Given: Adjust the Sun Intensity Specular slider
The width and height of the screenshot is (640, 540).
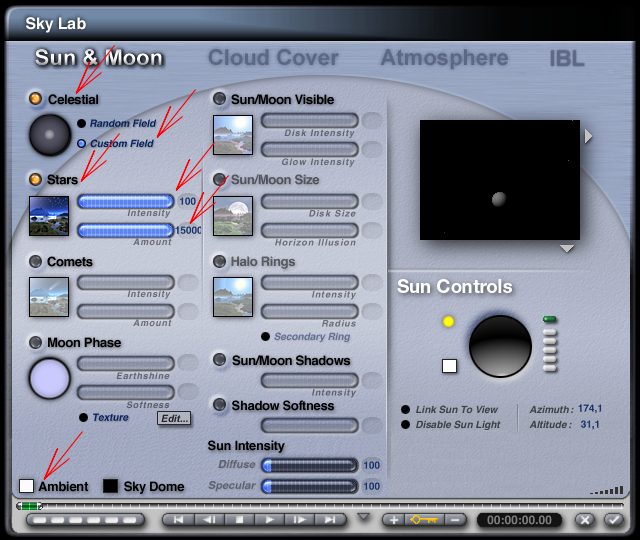Looking at the screenshot, I should click(x=310, y=486).
